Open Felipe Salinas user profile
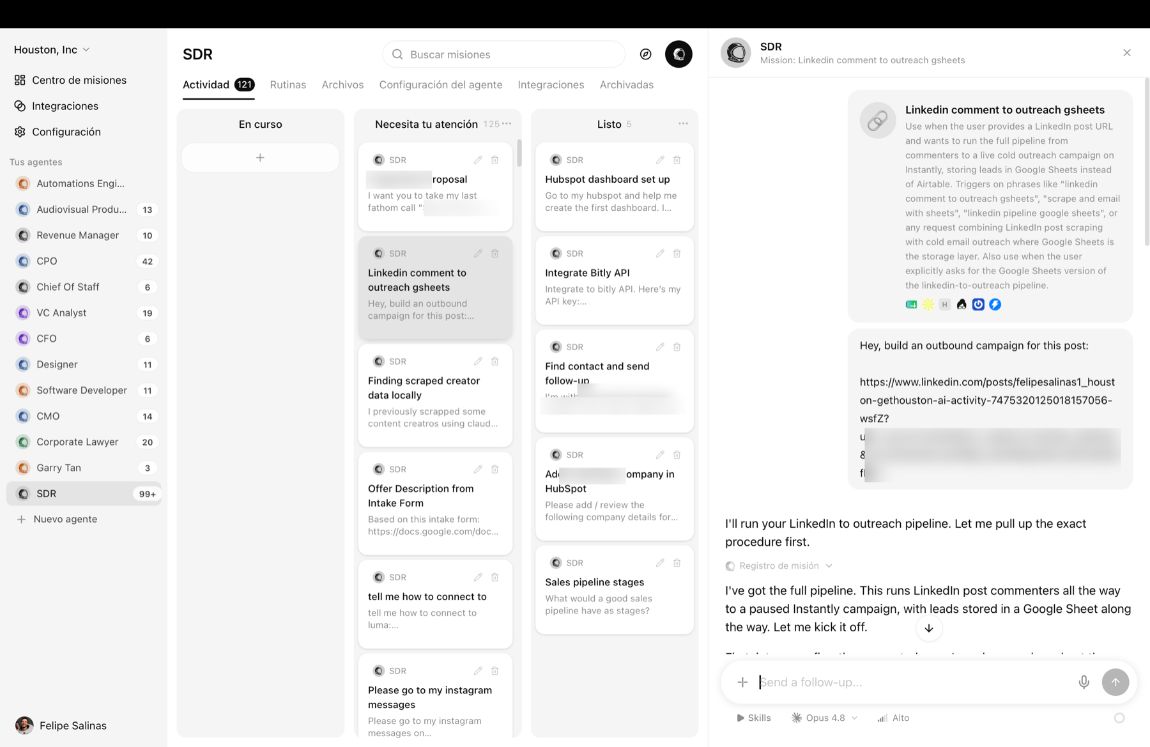This screenshot has height=747, width=1150. pos(62,725)
